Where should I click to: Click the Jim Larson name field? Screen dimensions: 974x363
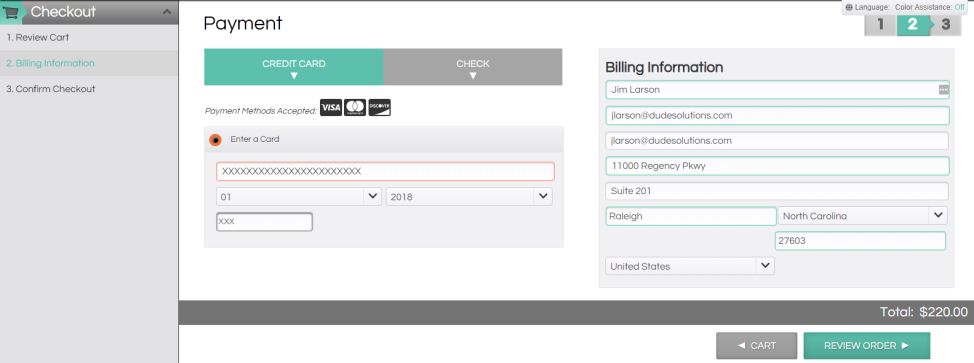[x=777, y=90]
